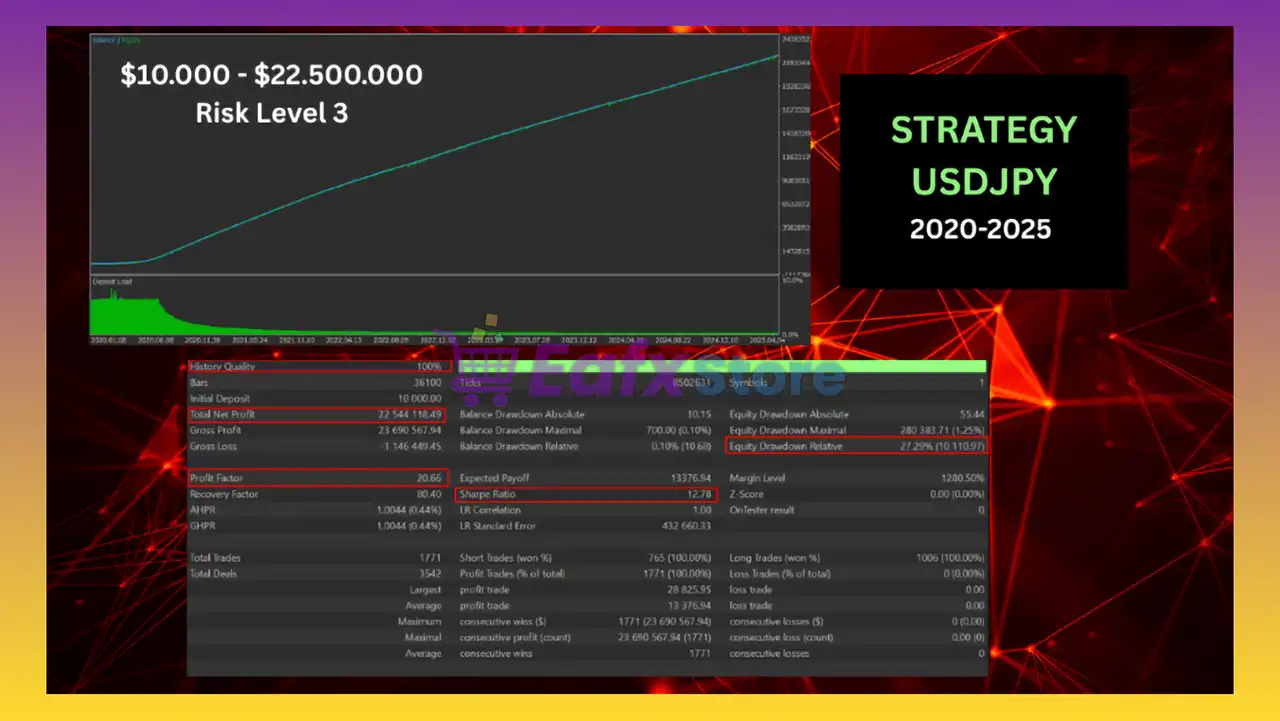This screenshot has height=721, width=1280.
Task: Click the Deposit Load chart label
Action: point(112,282)
